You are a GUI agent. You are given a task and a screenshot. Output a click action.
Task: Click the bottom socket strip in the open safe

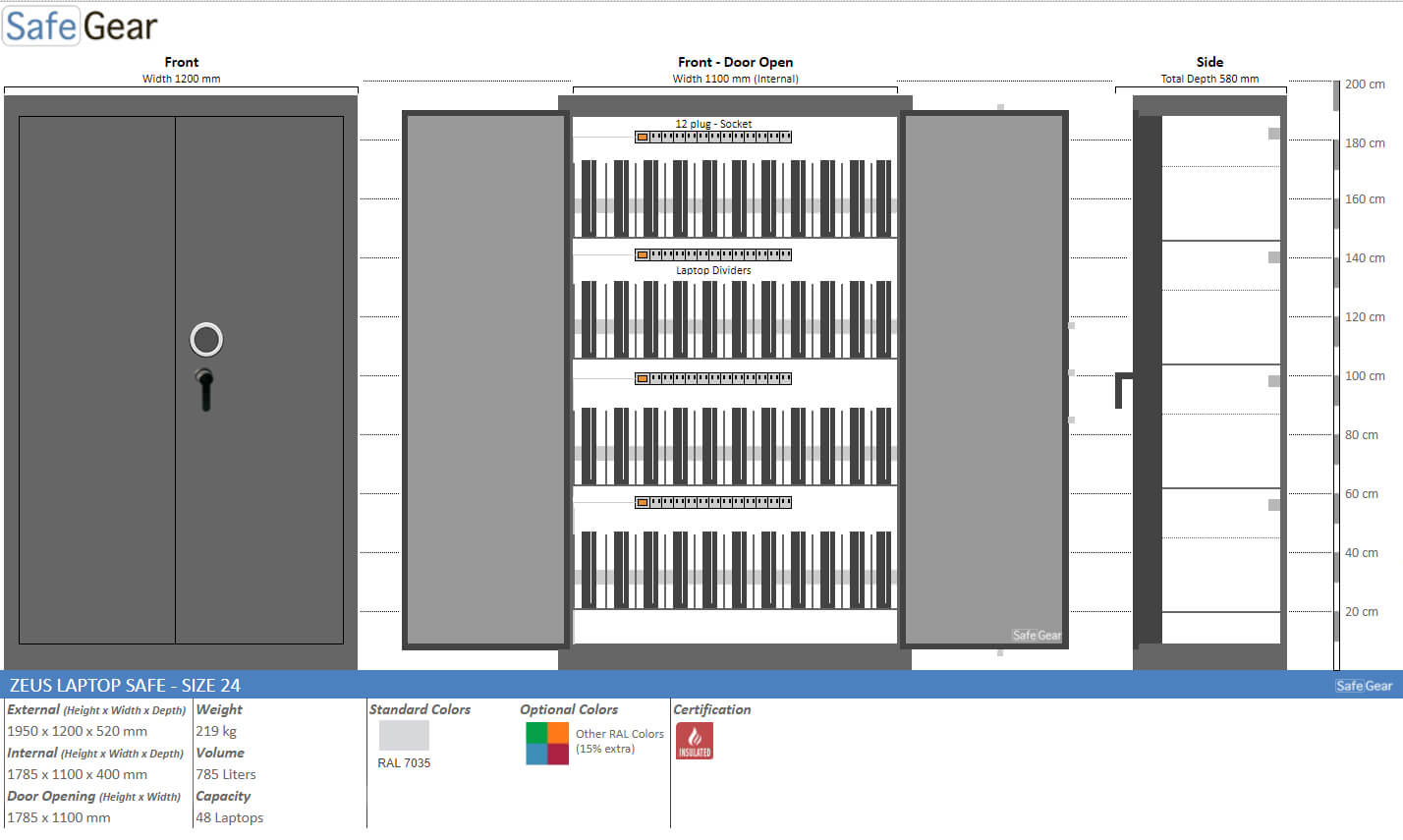713,502
